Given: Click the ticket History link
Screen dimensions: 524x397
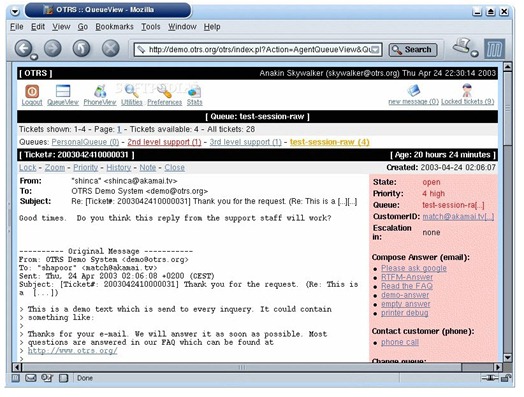Looking at the screenshot, I should pos(119,167).
